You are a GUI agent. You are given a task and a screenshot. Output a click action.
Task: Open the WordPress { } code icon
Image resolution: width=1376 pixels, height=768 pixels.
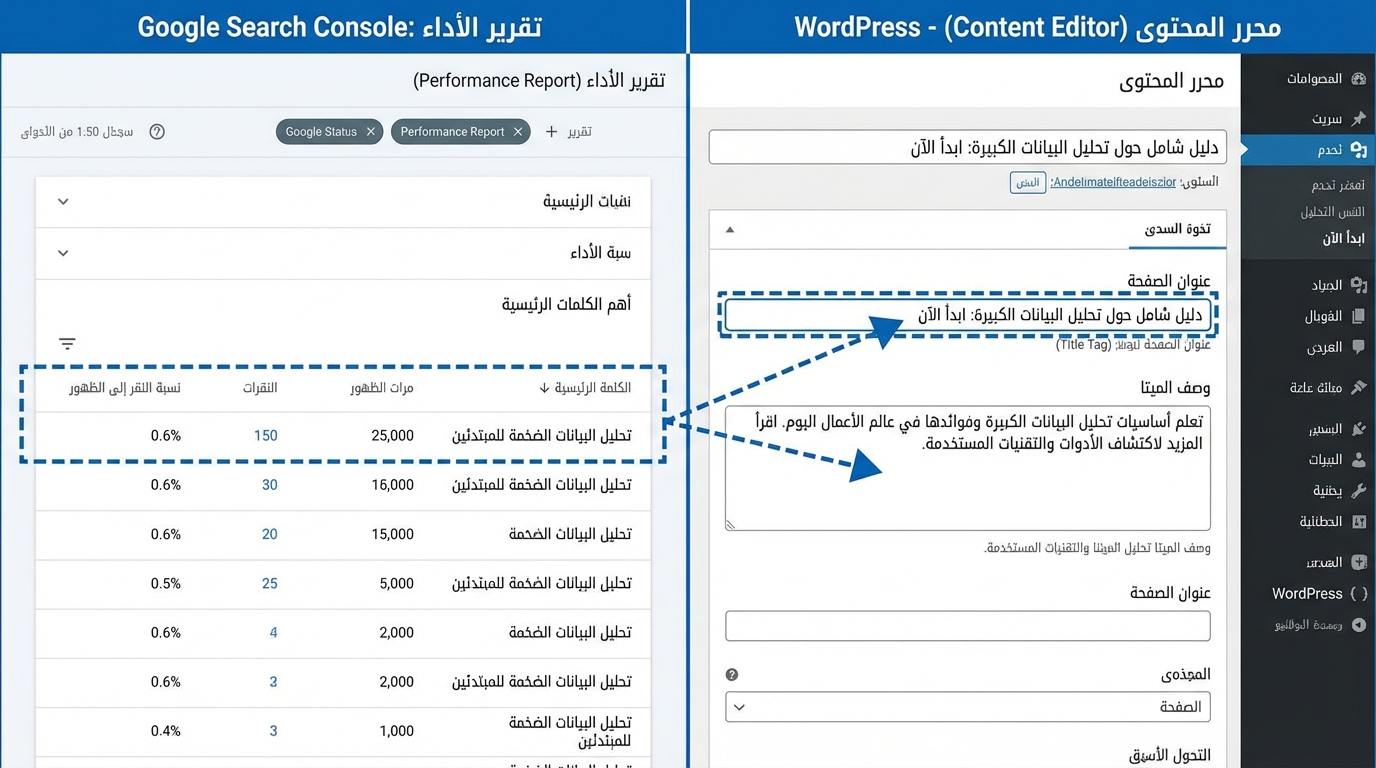click(x=1357, y=593)
